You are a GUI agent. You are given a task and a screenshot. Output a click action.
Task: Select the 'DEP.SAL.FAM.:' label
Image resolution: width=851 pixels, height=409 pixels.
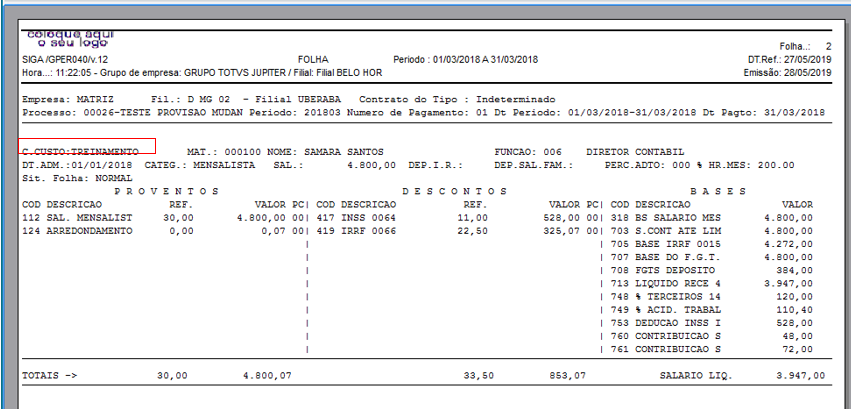533,165
